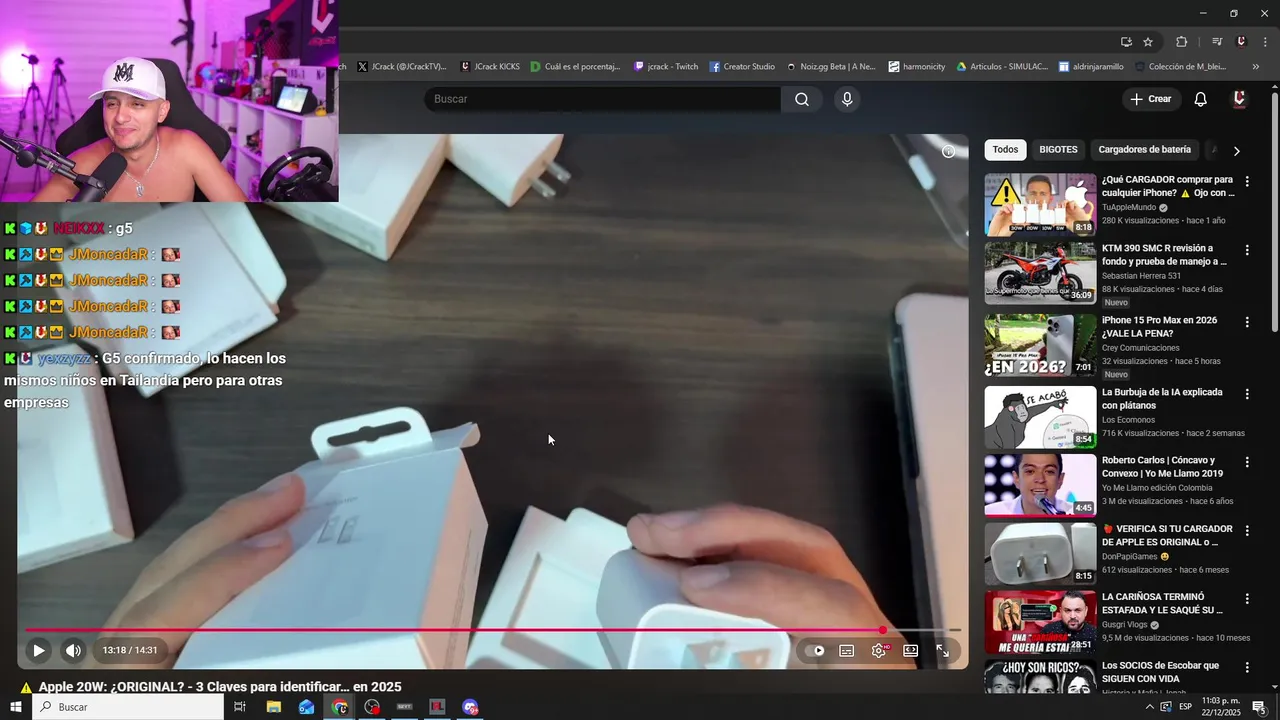The image size is (1280, 720).
Task: Open the KTM 390 SMC R thumbnail
Action: 1040,273
